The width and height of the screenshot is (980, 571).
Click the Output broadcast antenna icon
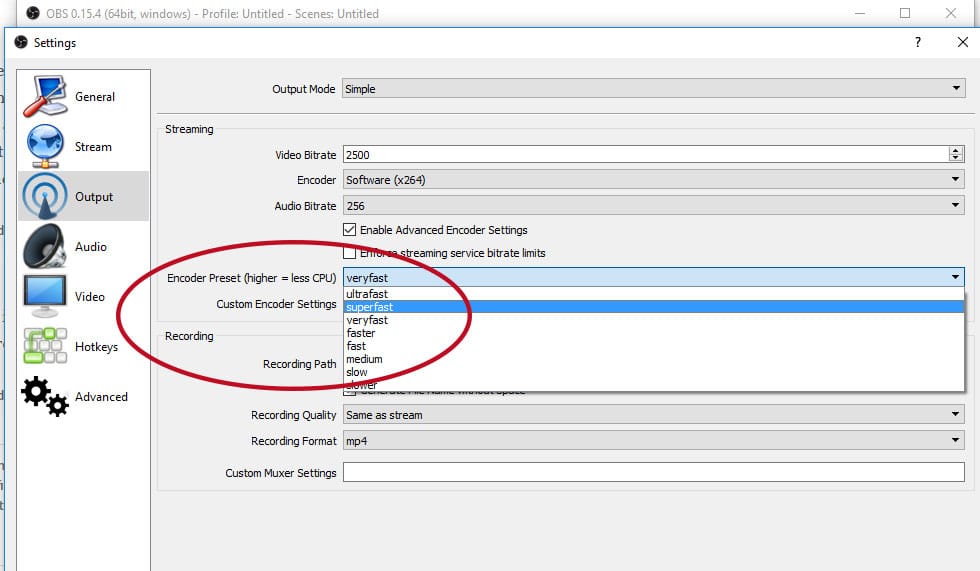45,196
